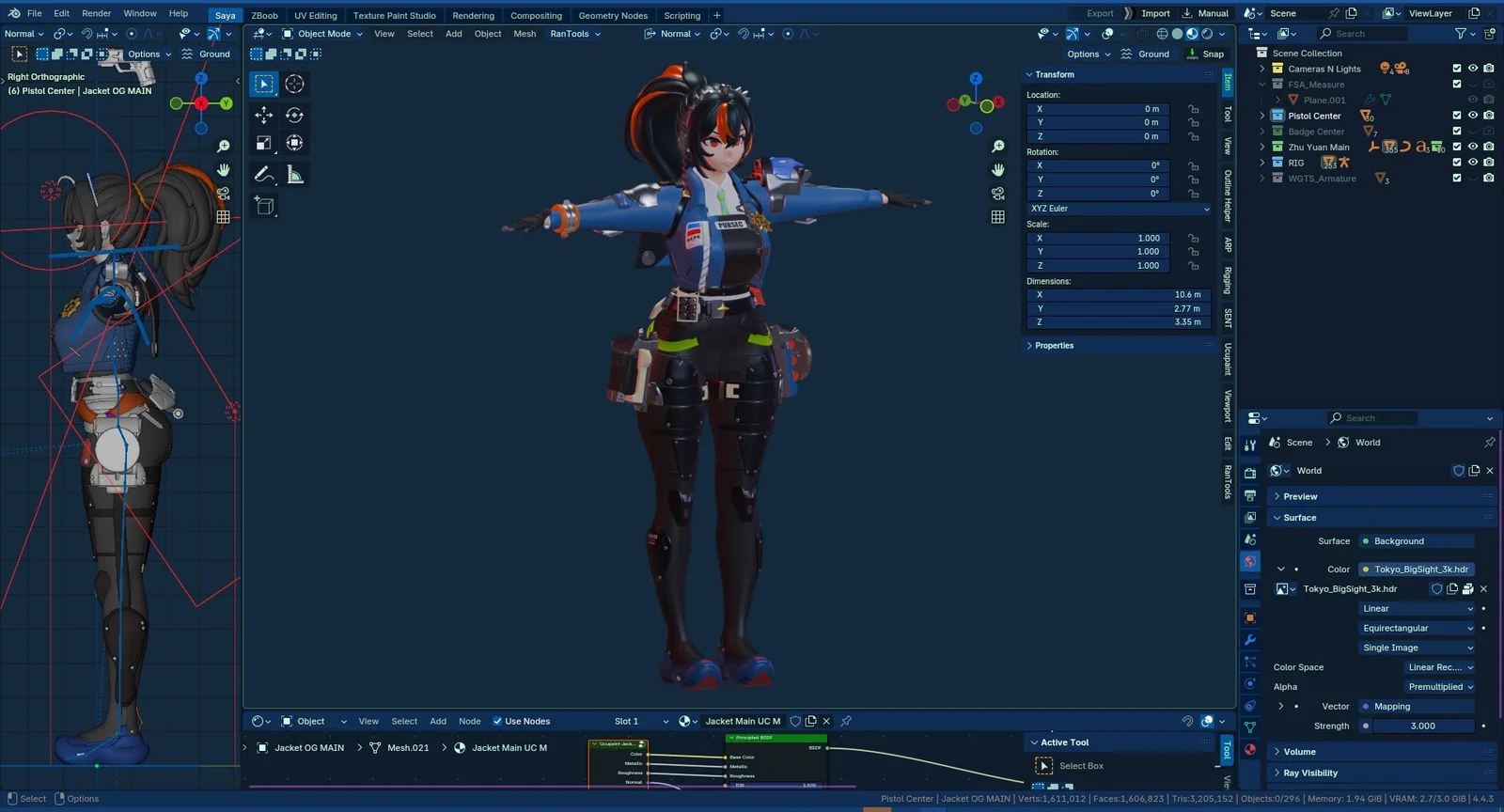Click the Manual button in top bar

[x=1205, y=13]
